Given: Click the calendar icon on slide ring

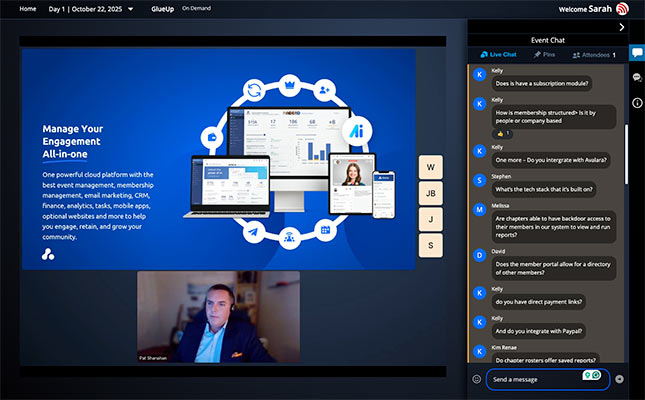Looking at the screenshot, I should click(x=325, y=230).
